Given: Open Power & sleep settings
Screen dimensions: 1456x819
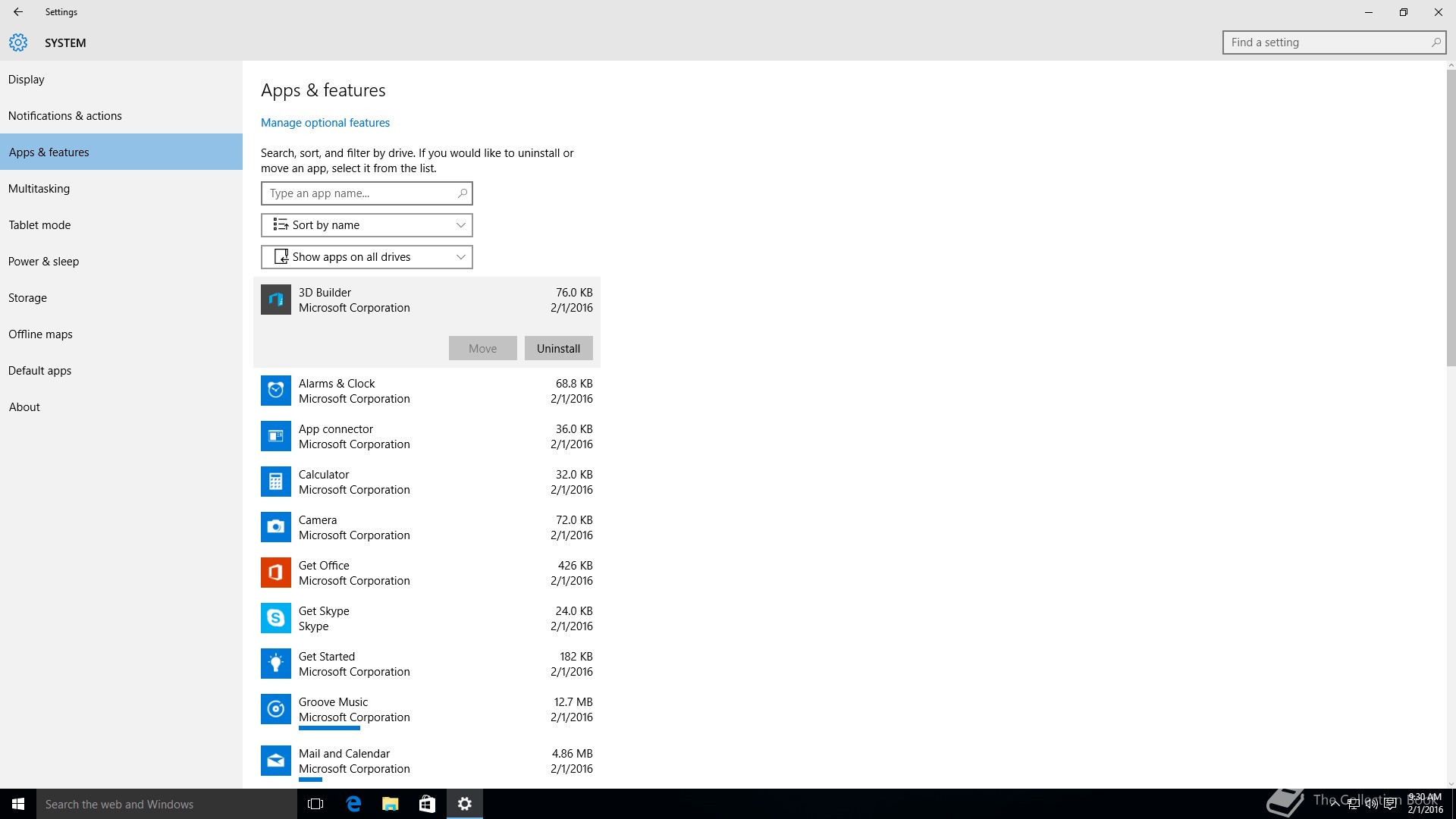Looking at the screenshot, I should click(x=121, y=262).
